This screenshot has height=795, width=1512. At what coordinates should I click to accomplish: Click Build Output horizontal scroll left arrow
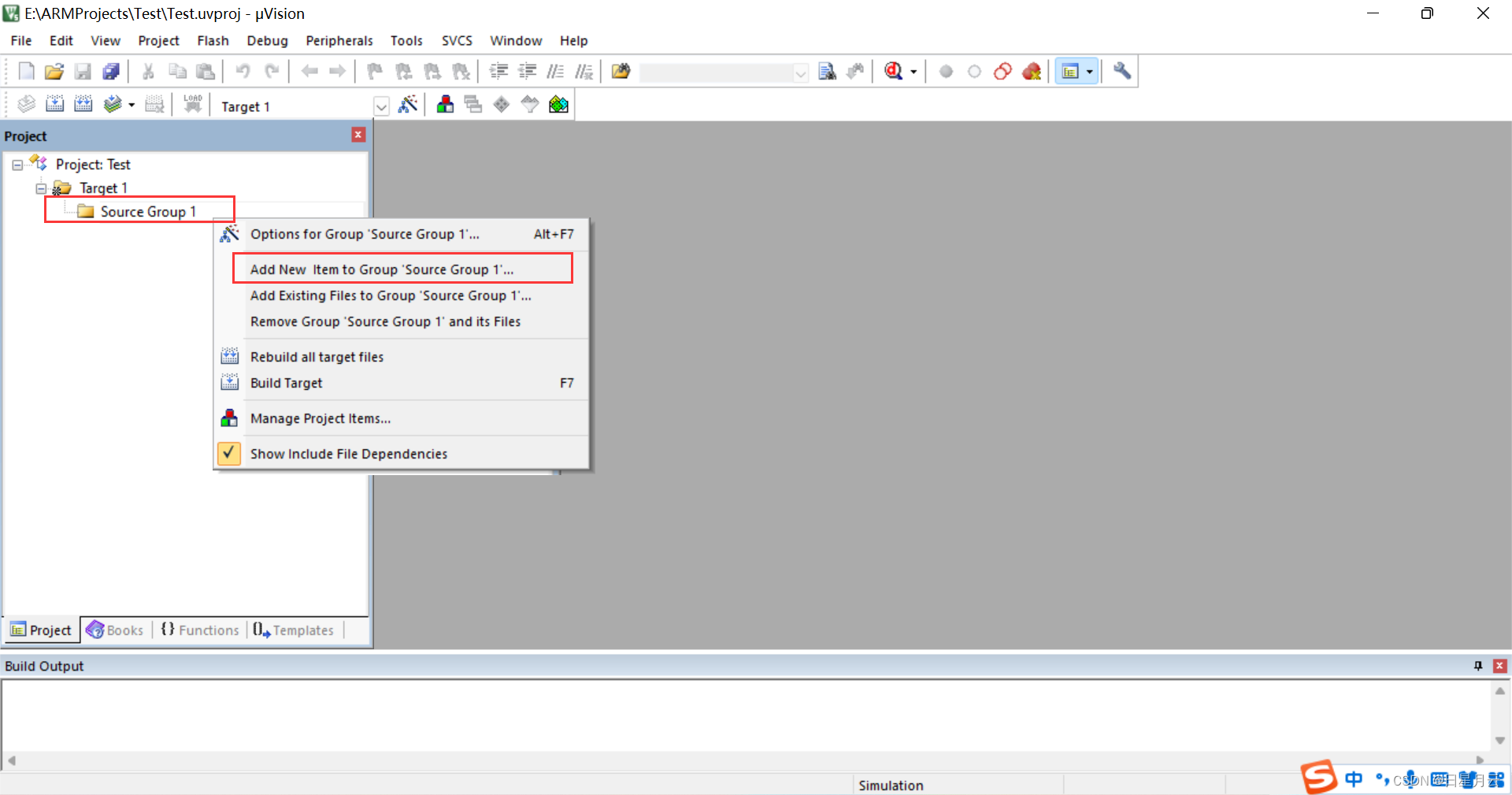11,761
